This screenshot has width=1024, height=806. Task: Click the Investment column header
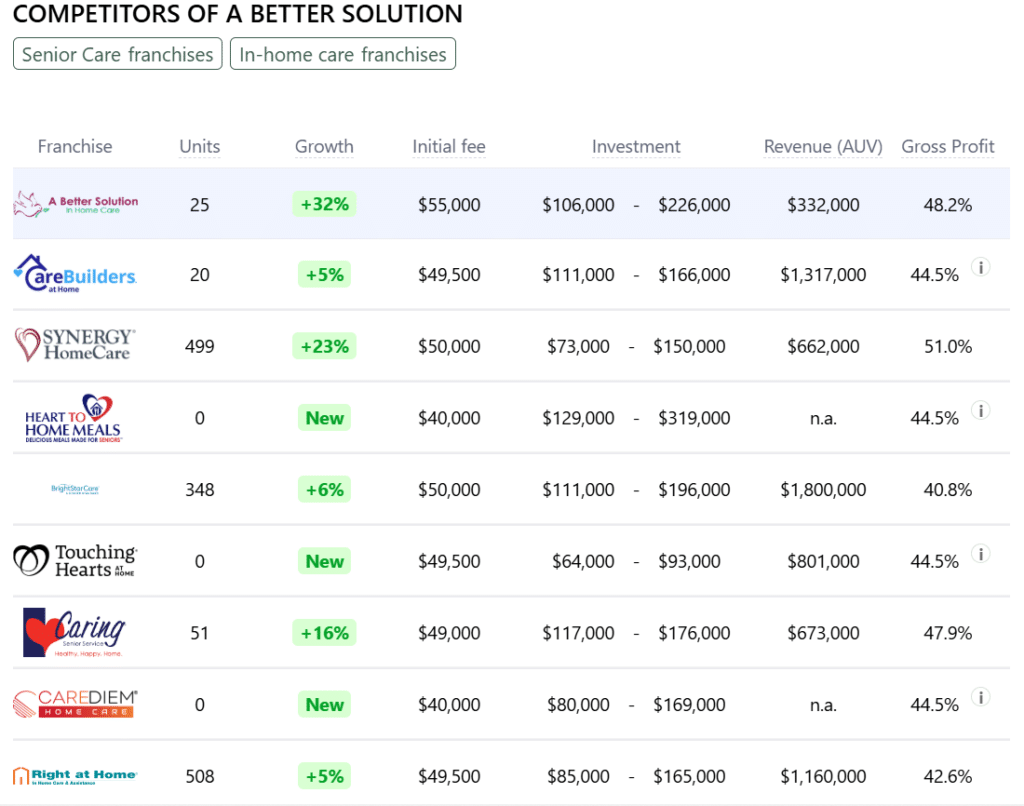(x=636, y=146)
